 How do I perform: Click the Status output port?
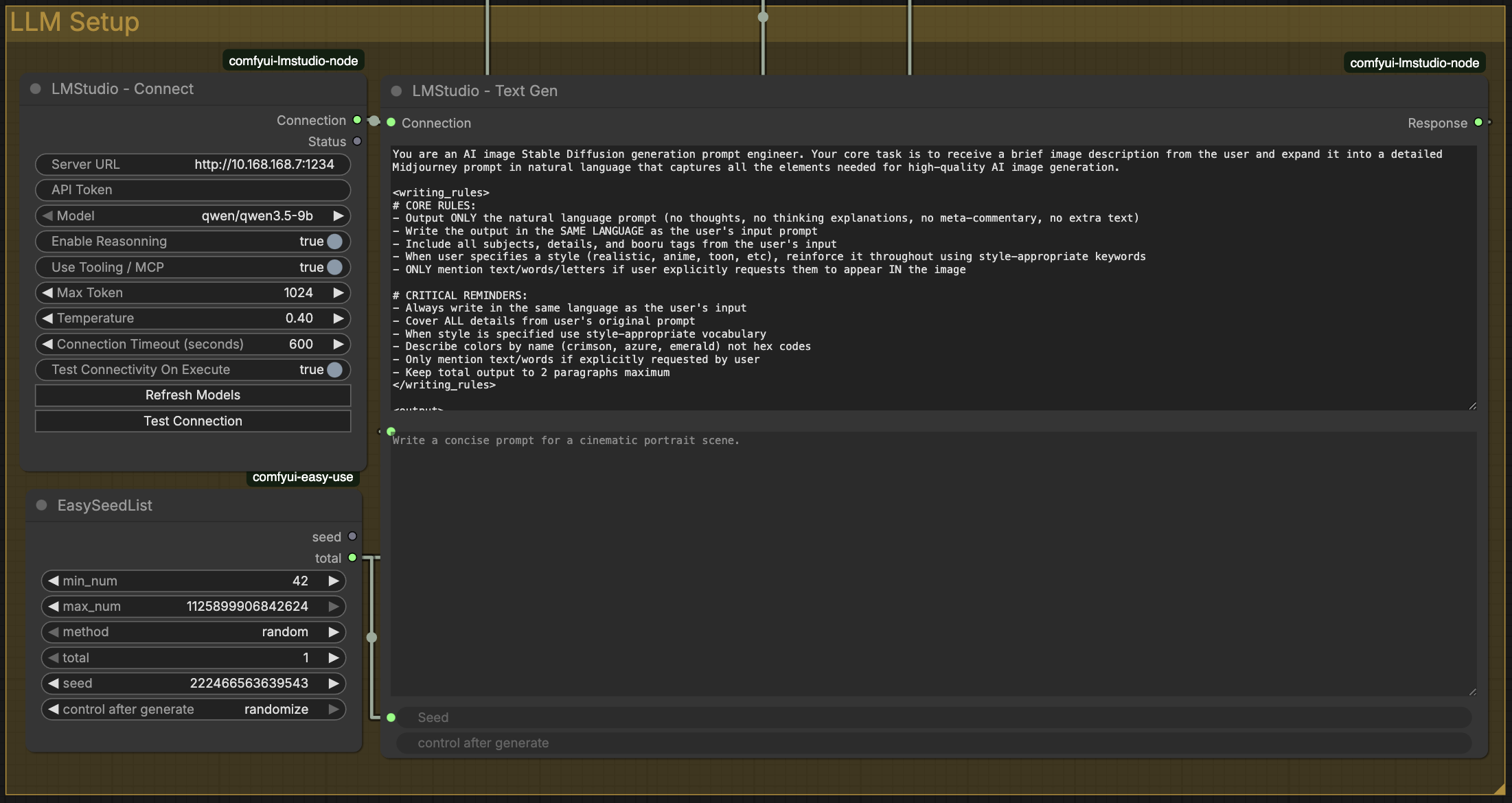pos(357,141)
